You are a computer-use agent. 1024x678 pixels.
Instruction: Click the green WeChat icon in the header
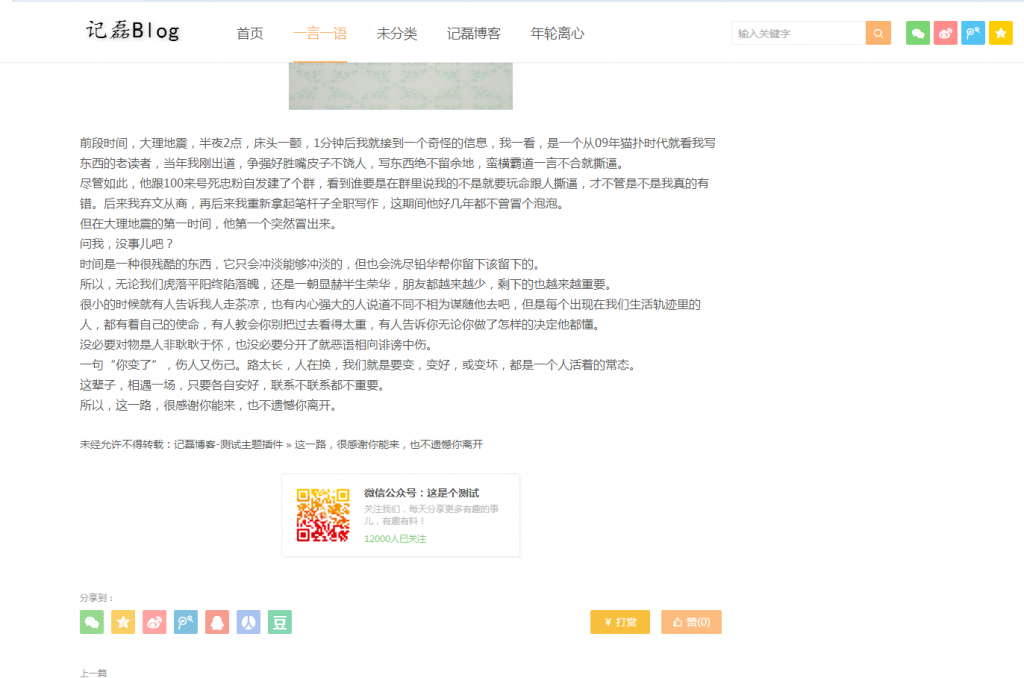pyautogui.click(x=917, y=33)
